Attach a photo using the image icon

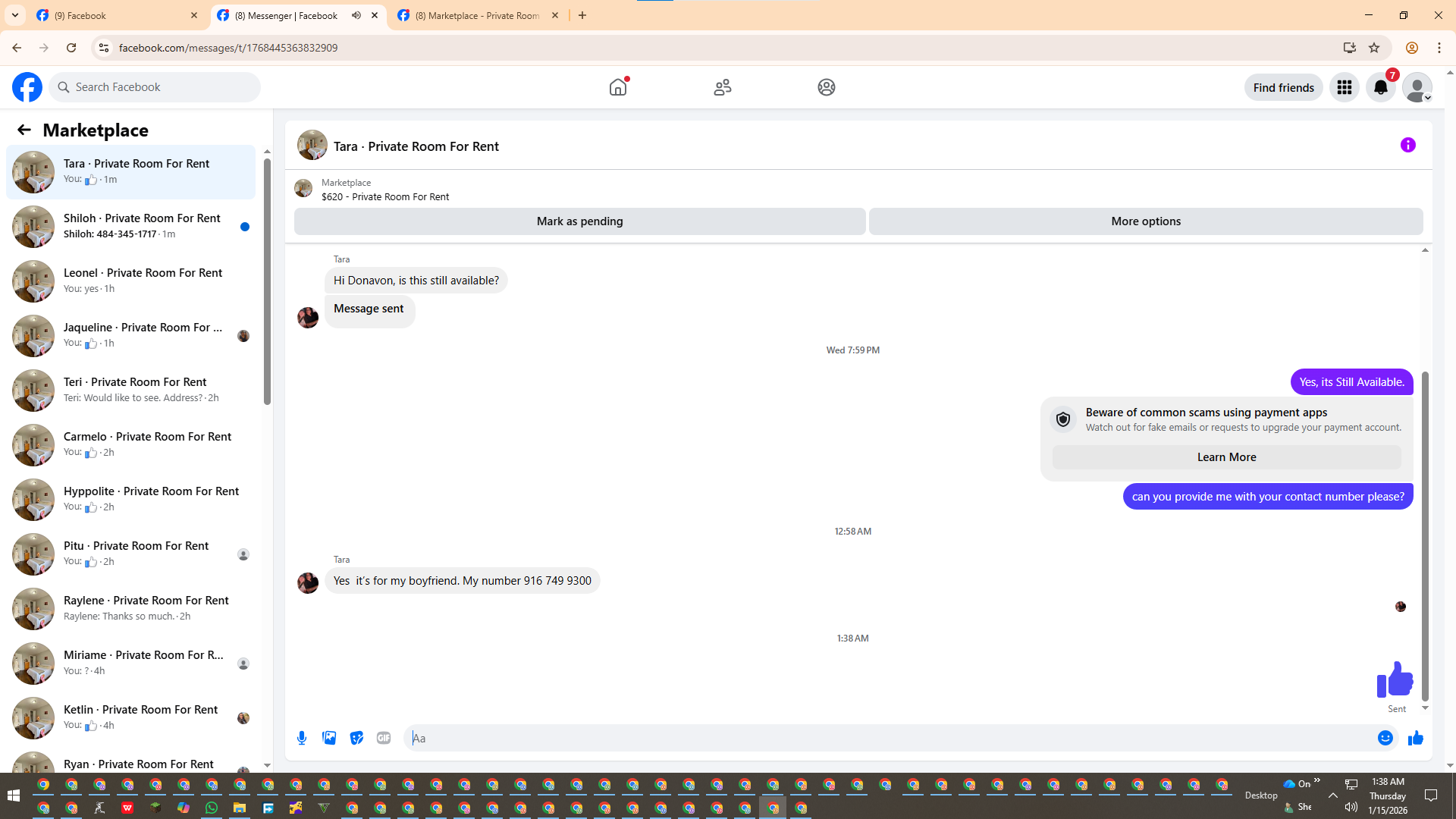[x=329, y=738]
